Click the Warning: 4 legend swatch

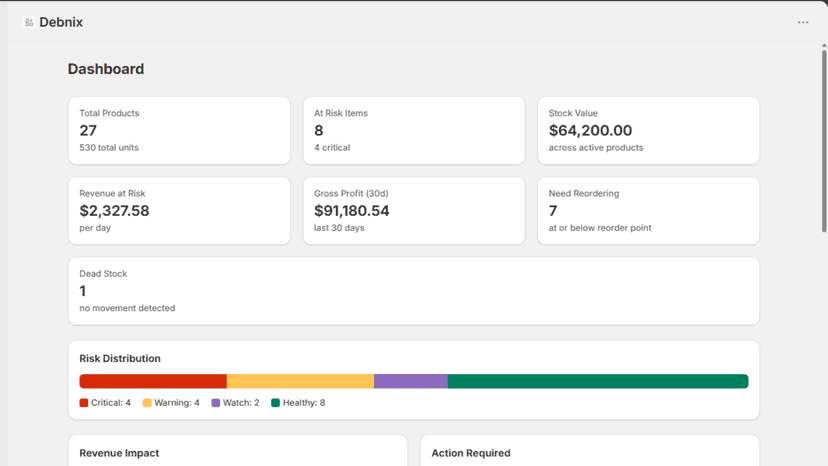click(x=147, y=403)
